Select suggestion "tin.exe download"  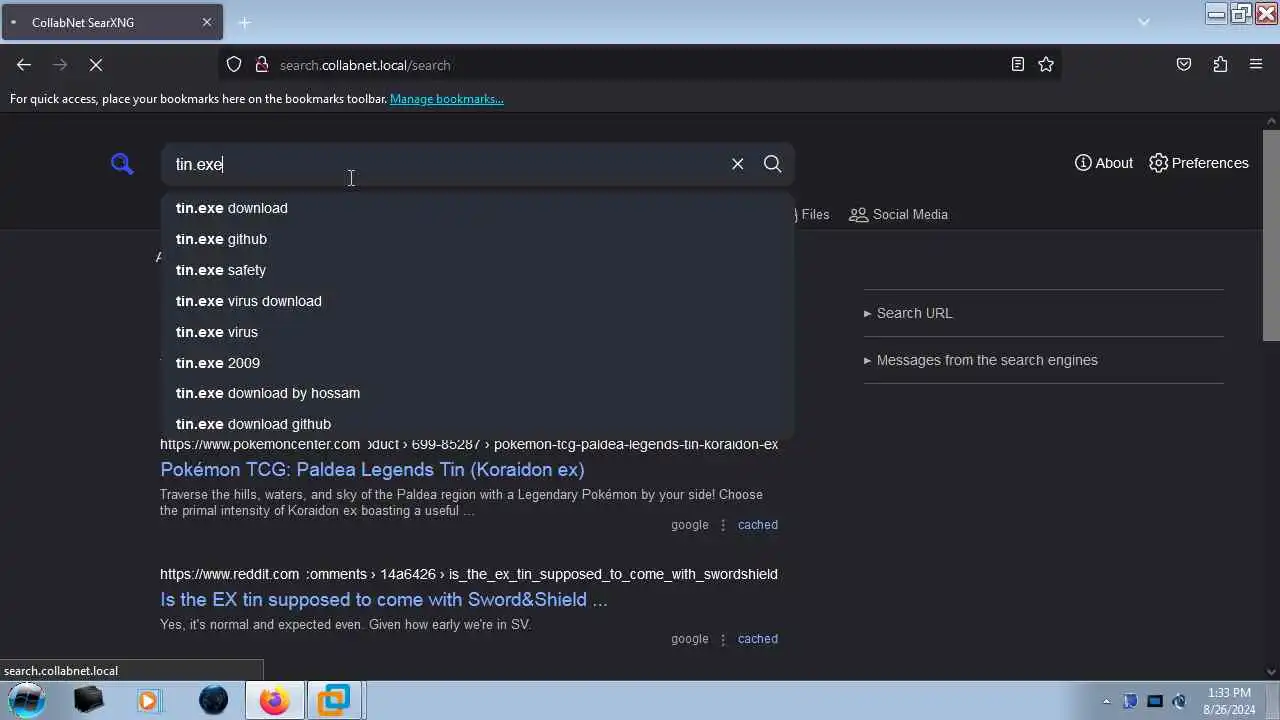tap(478, 208)
